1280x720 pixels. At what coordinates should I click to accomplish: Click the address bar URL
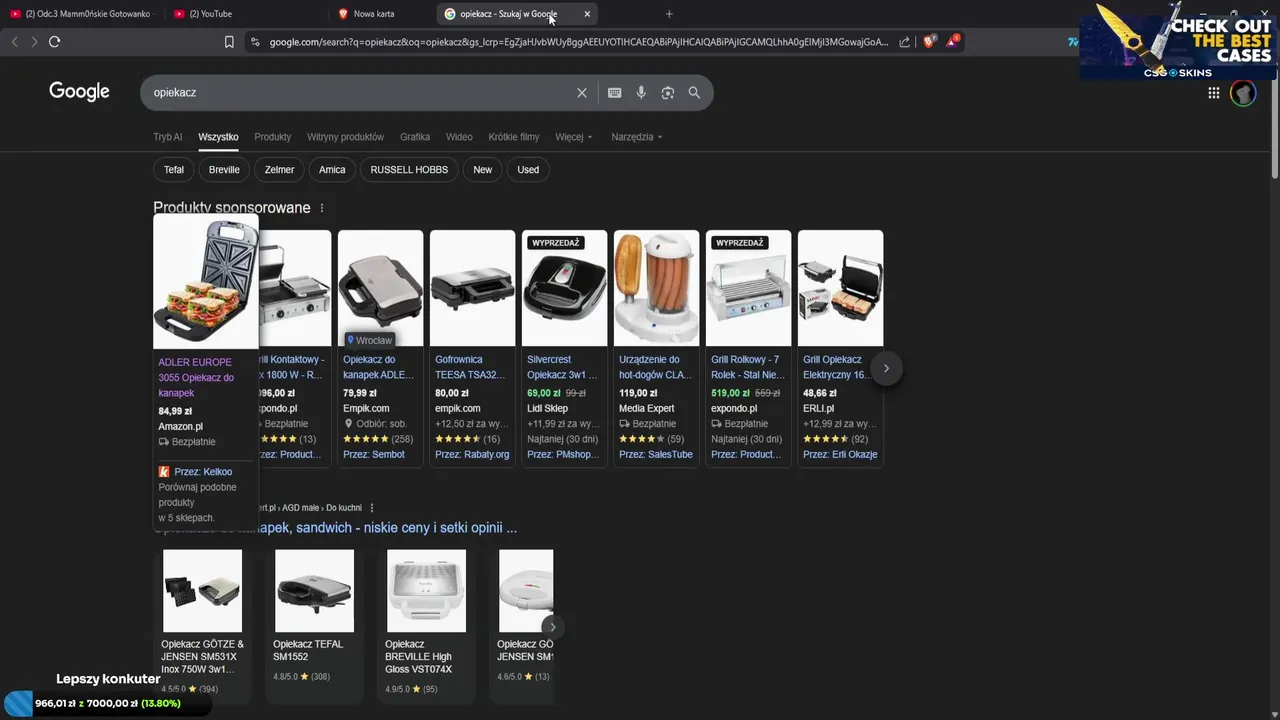click(x=578, y=42)
